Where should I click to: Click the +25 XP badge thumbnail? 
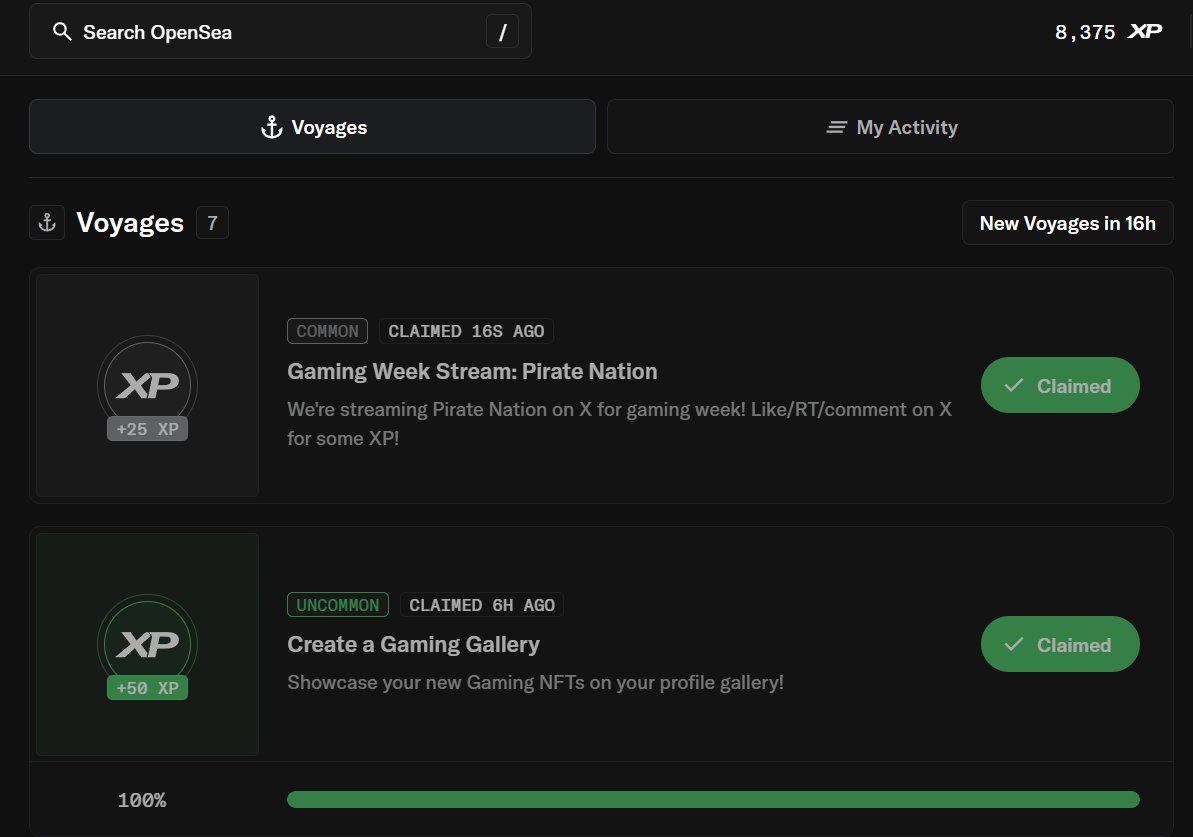pos(148,386)
